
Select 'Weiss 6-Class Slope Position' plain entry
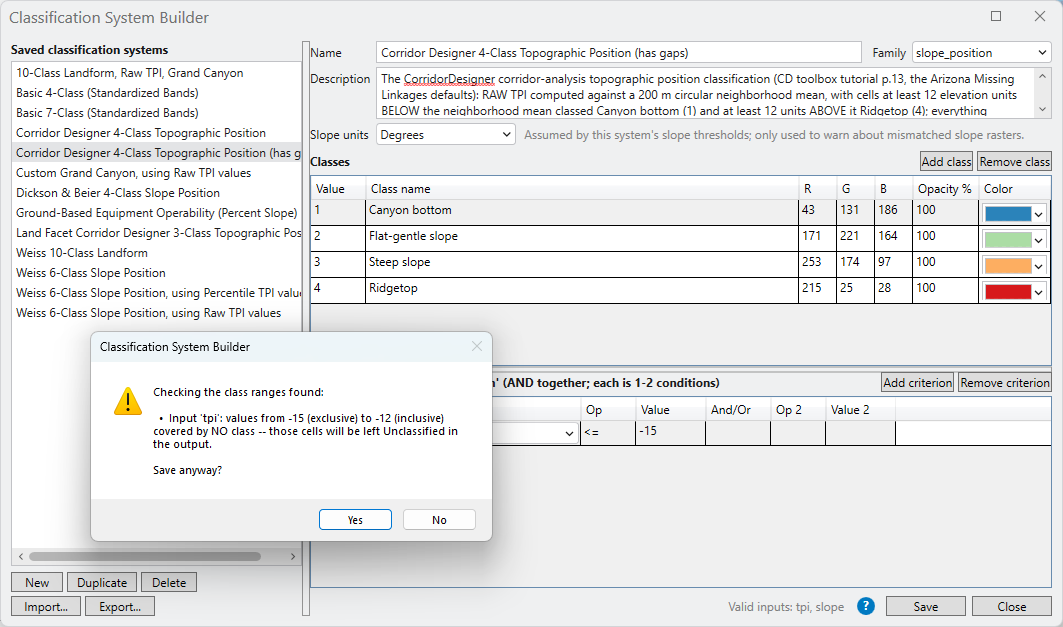click(x=156, y=272)
